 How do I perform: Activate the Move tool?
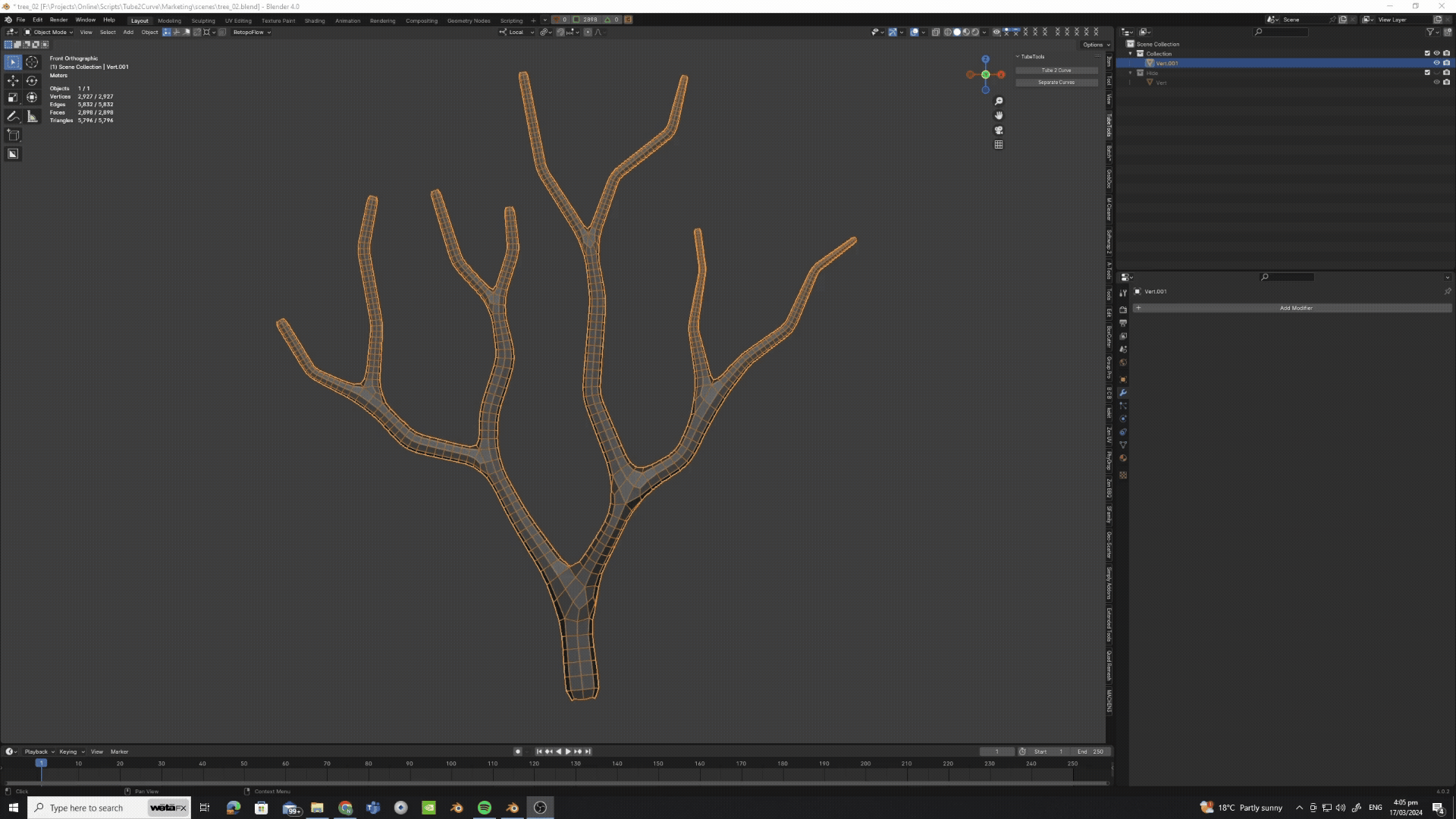pos(13,80)
